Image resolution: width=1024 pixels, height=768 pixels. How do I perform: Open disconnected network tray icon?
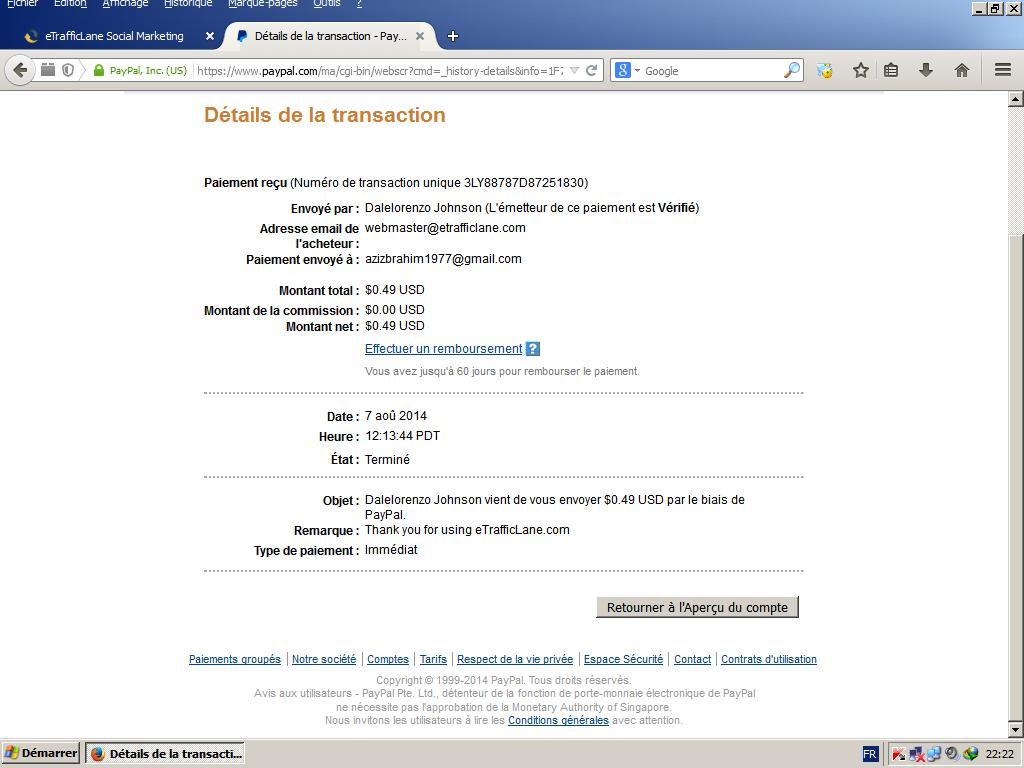point(916,754)
